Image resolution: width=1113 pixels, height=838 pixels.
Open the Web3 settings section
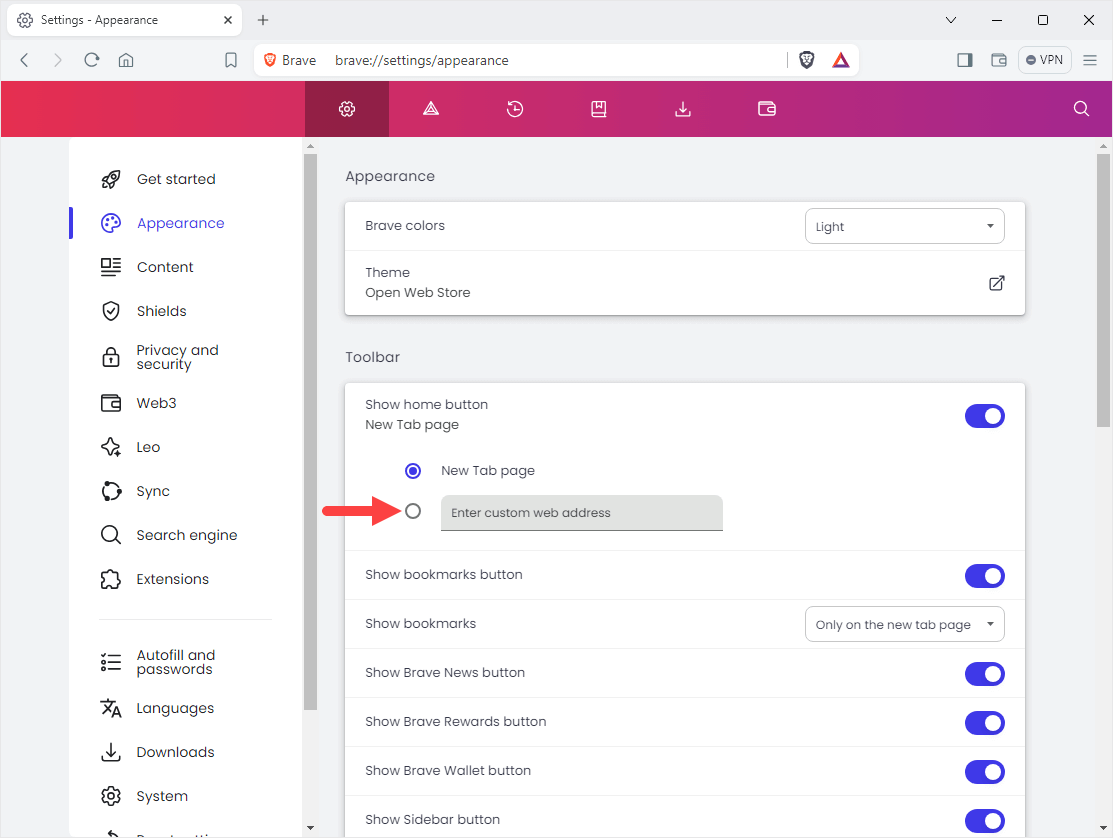pos(156,403)
